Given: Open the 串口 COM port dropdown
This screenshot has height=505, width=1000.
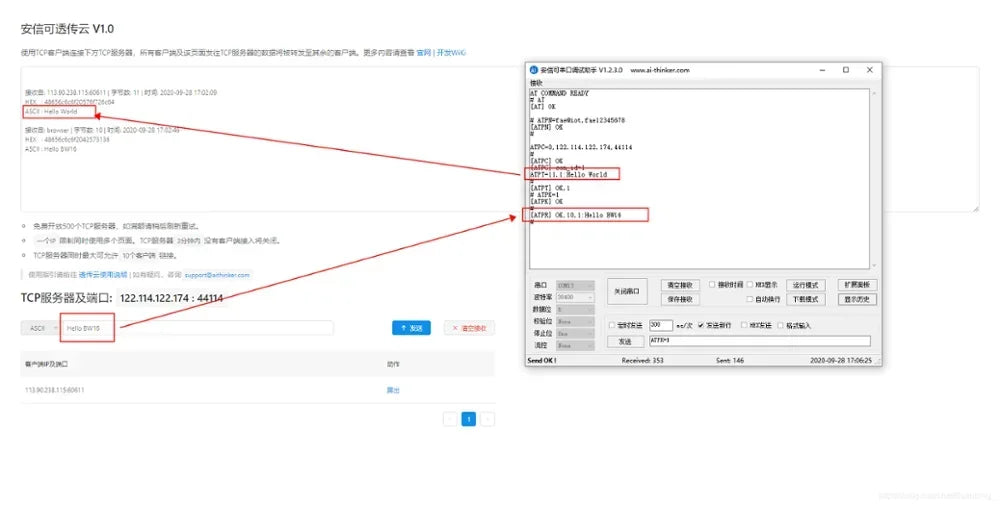Looking at the screenshot, I should point(575,285).
